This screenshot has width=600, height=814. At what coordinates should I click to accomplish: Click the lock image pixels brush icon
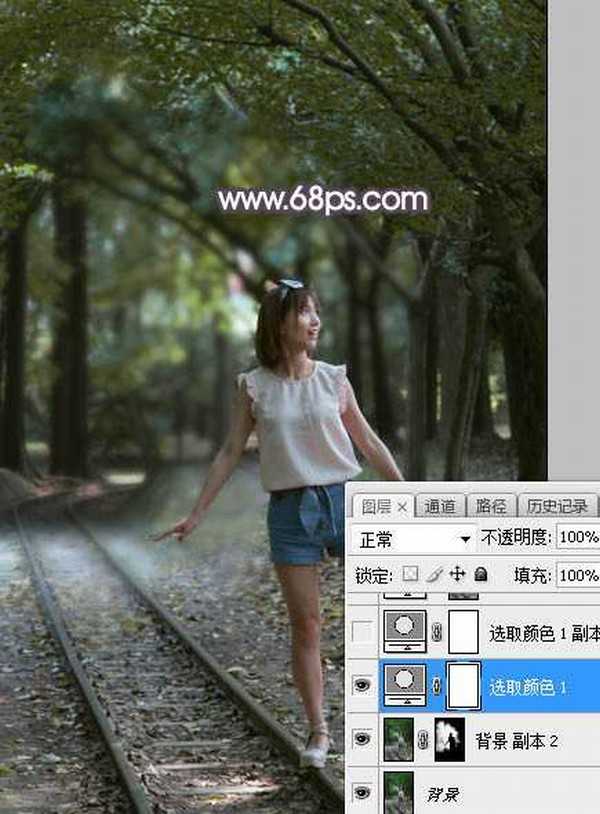pos(434,575)
